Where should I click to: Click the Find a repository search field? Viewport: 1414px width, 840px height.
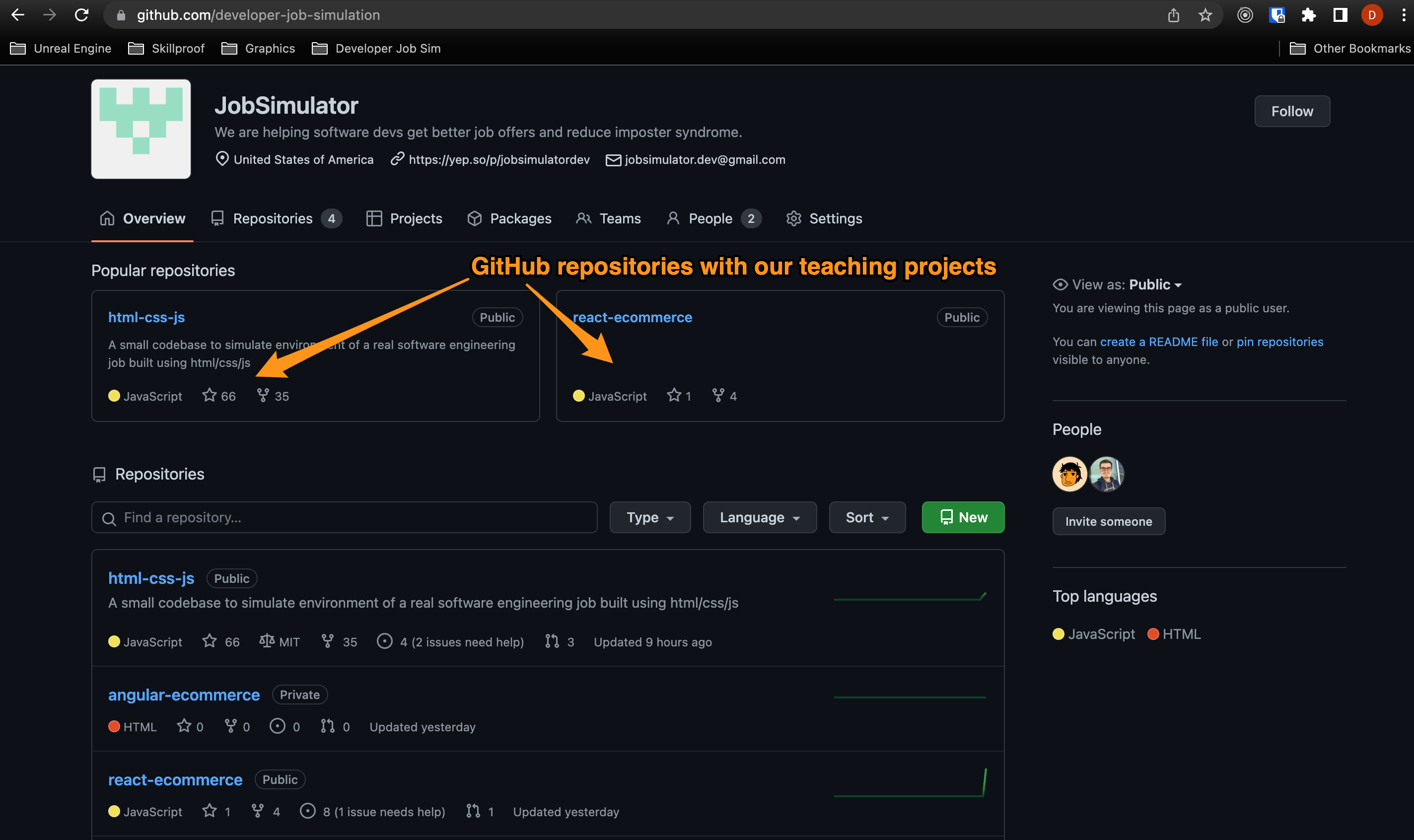coord(344,517)
